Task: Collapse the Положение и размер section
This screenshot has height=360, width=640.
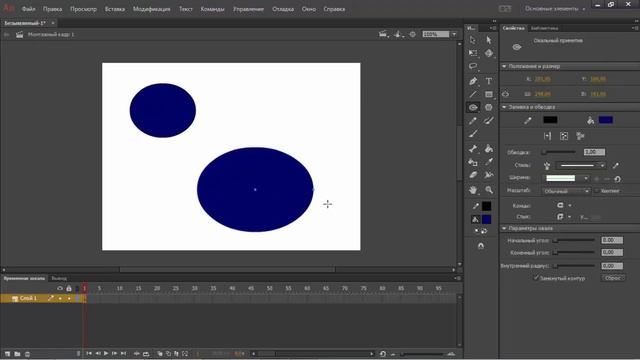Action: tap(504, 66)
